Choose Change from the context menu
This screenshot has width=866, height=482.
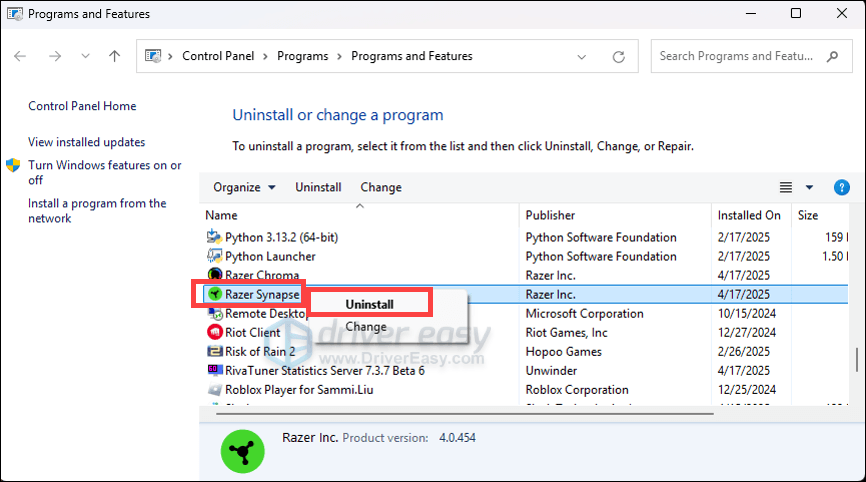[366, 326]
